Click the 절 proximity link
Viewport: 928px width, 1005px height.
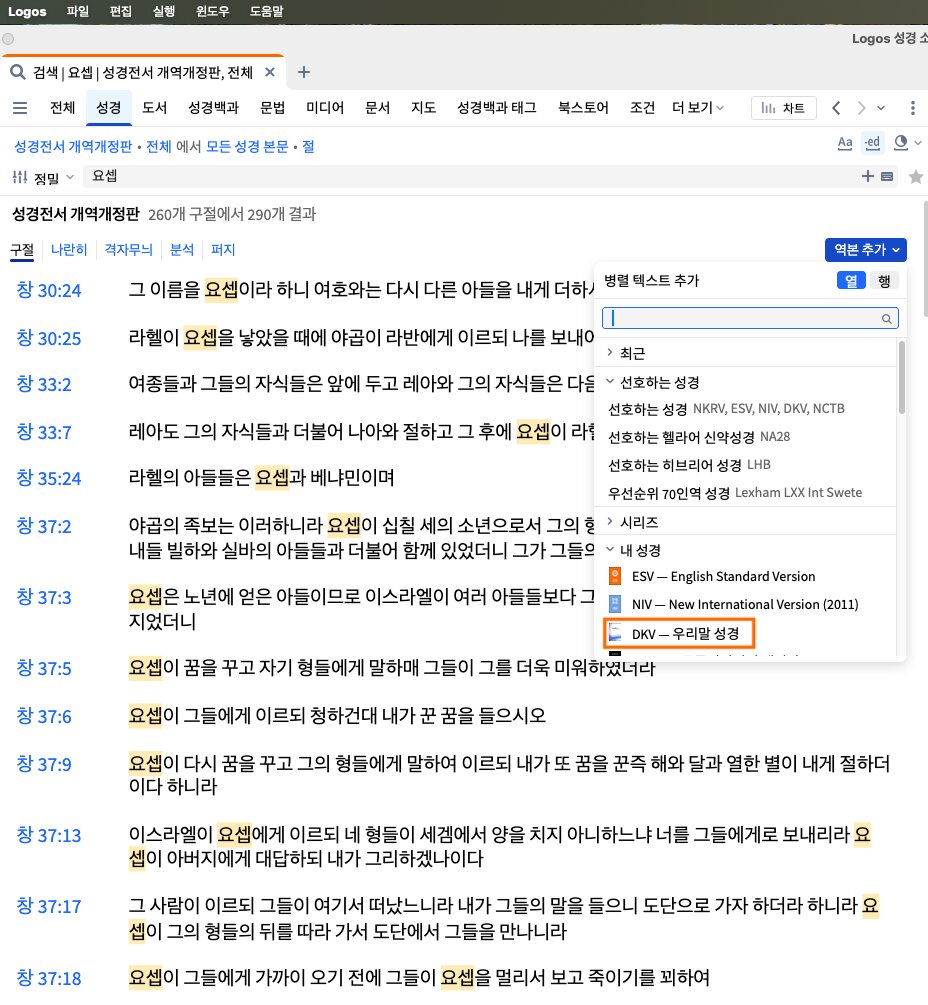click(308, 147)
